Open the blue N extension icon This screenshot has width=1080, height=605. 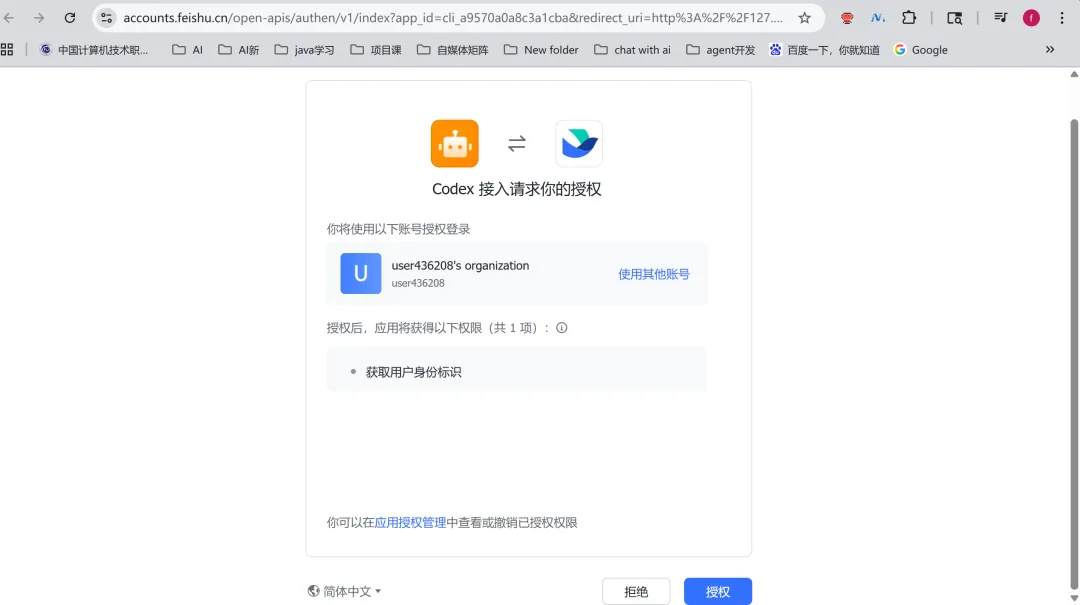pos(878,18)
